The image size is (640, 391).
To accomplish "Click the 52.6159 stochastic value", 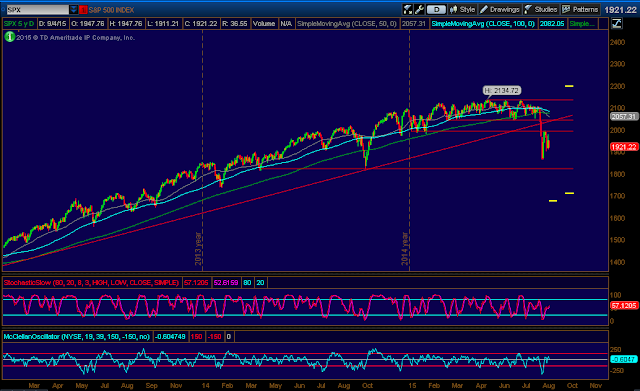I will tap(226, 282).
